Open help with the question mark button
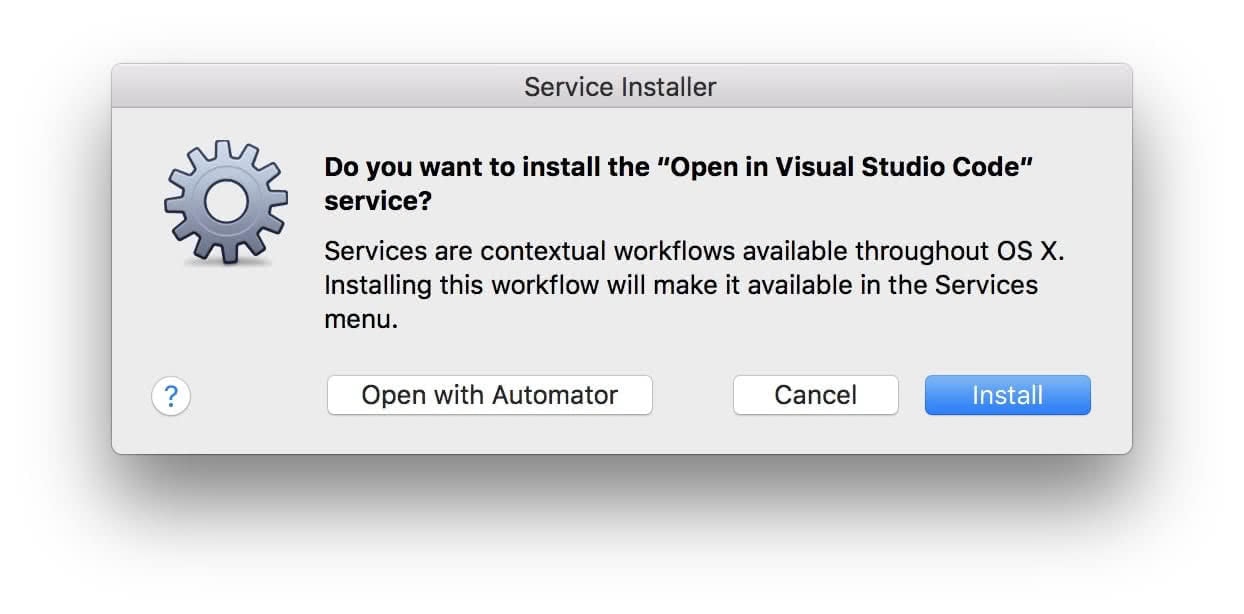Screen dimensions: 1244x614 pyautogui.click(x=171, y=397)
